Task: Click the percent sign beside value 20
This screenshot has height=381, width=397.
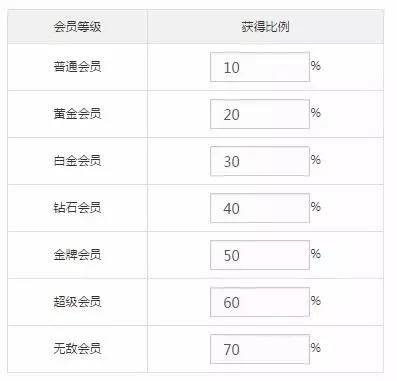Action: pyautogui.click(x=316, y=113)
